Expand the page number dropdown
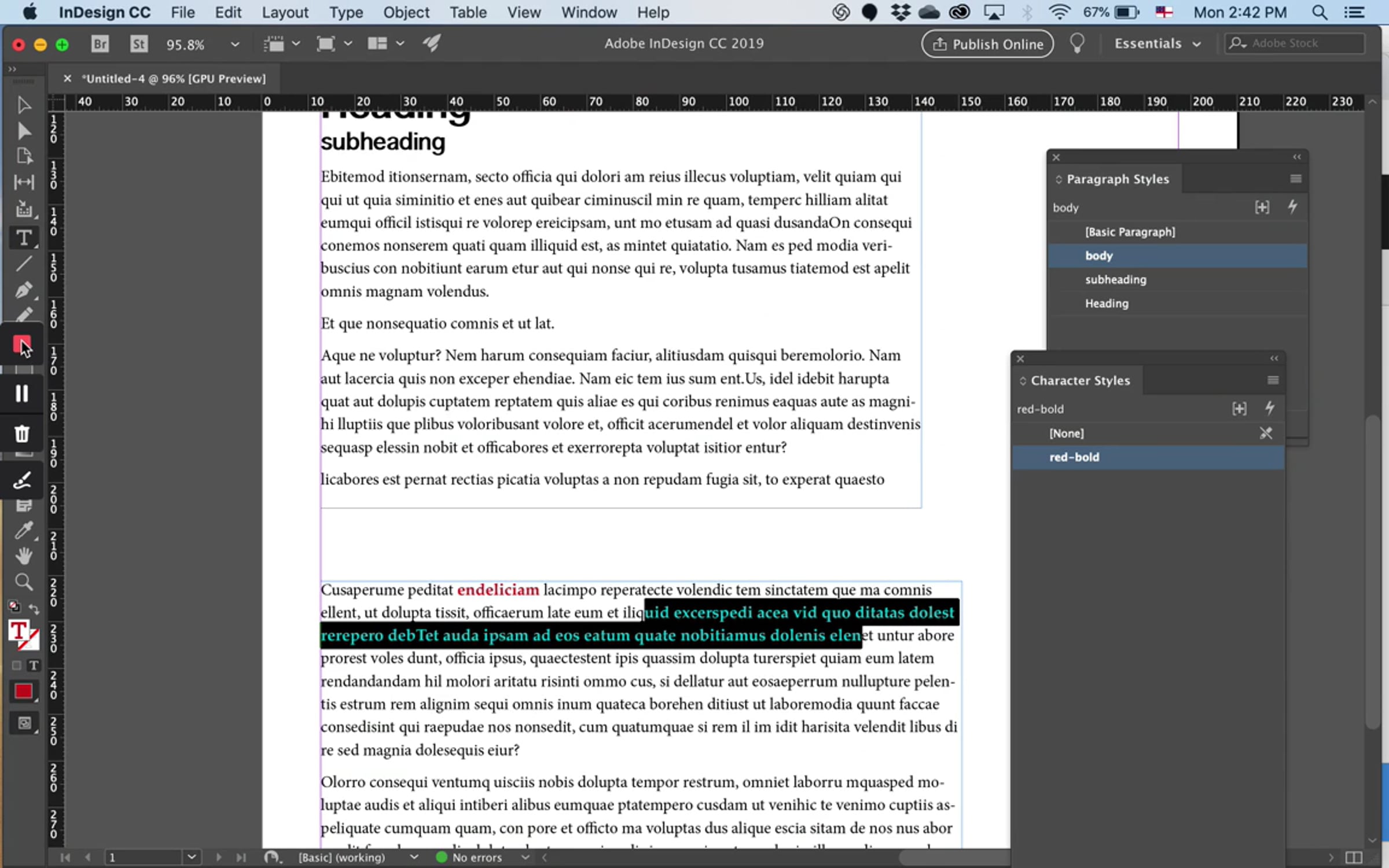Screen dimensions: 1389x868 pos(191,857)
